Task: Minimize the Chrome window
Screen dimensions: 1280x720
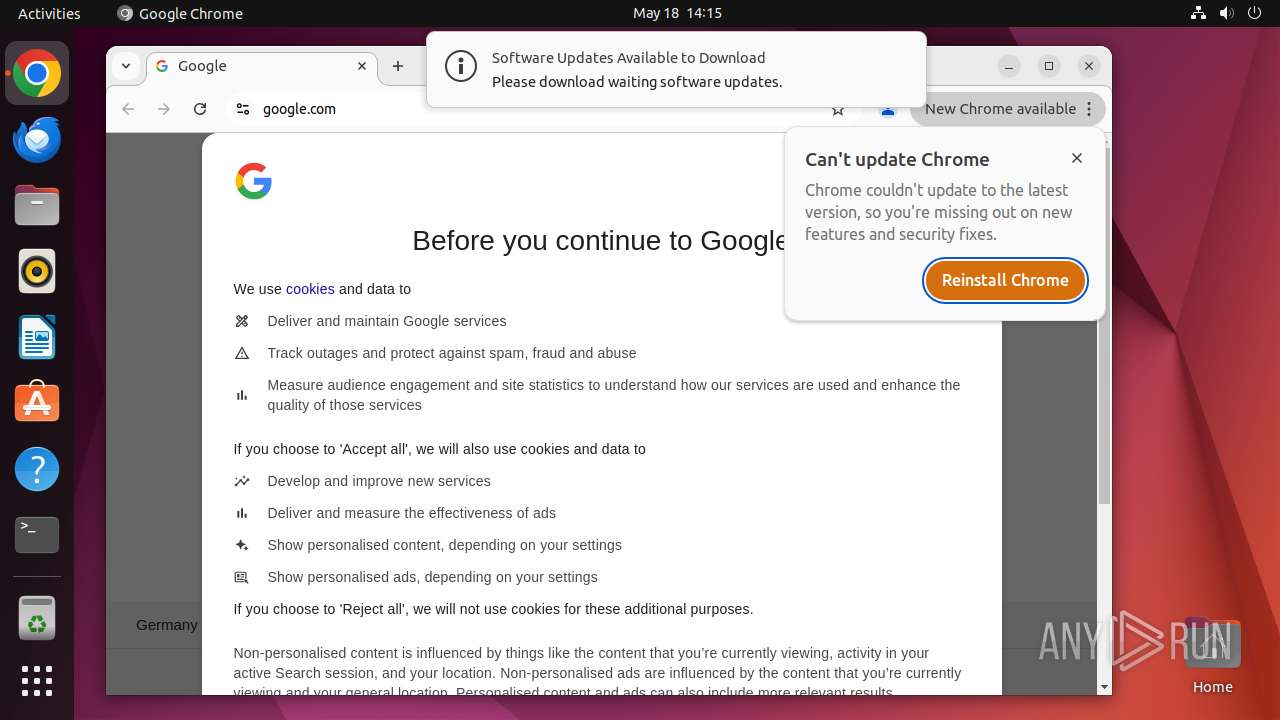Action: pos(1009,66)
